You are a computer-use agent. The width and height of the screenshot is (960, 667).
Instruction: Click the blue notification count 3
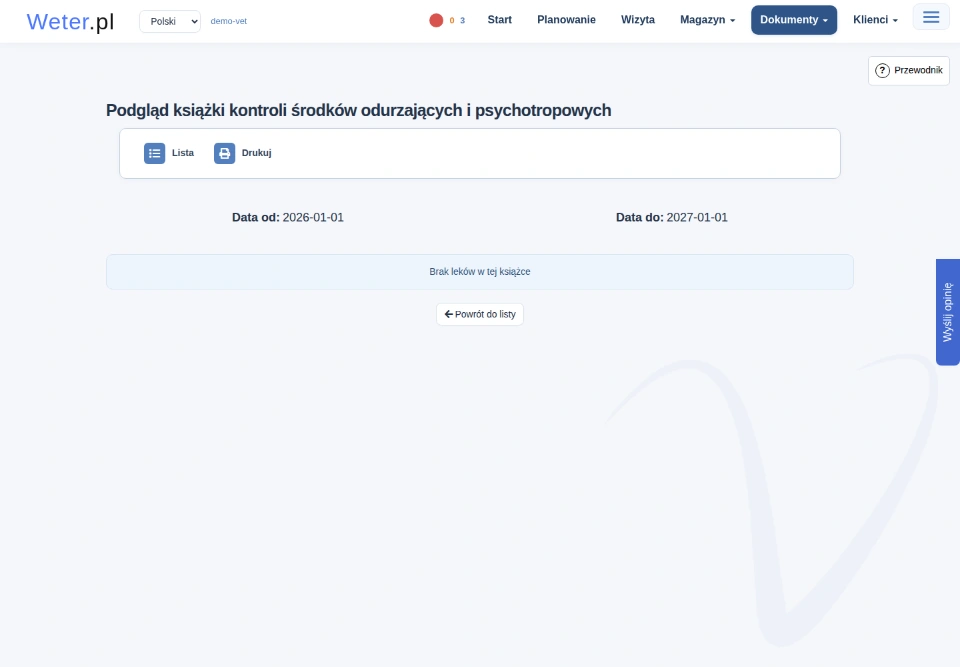click(x=462, y=20)
